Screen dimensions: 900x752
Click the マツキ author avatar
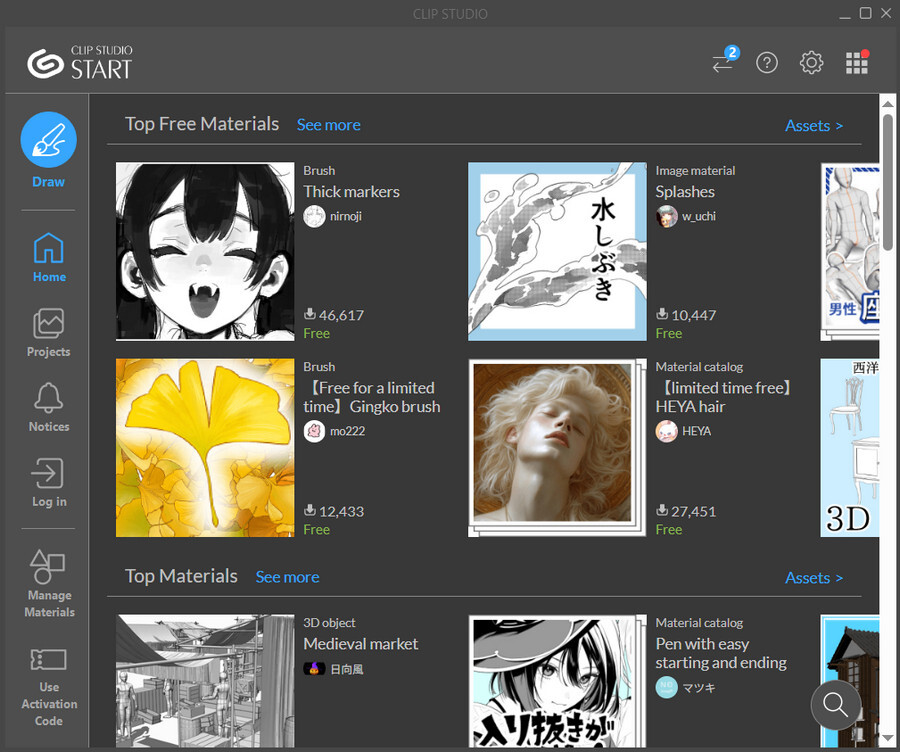pos(666,687)
